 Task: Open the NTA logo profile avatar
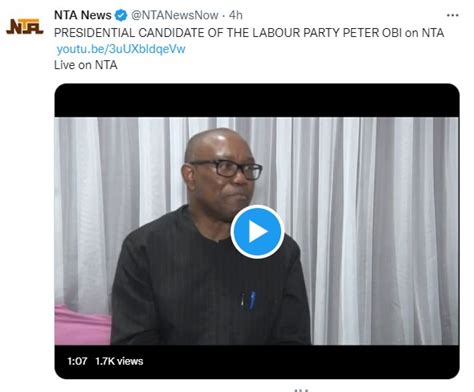25,27
